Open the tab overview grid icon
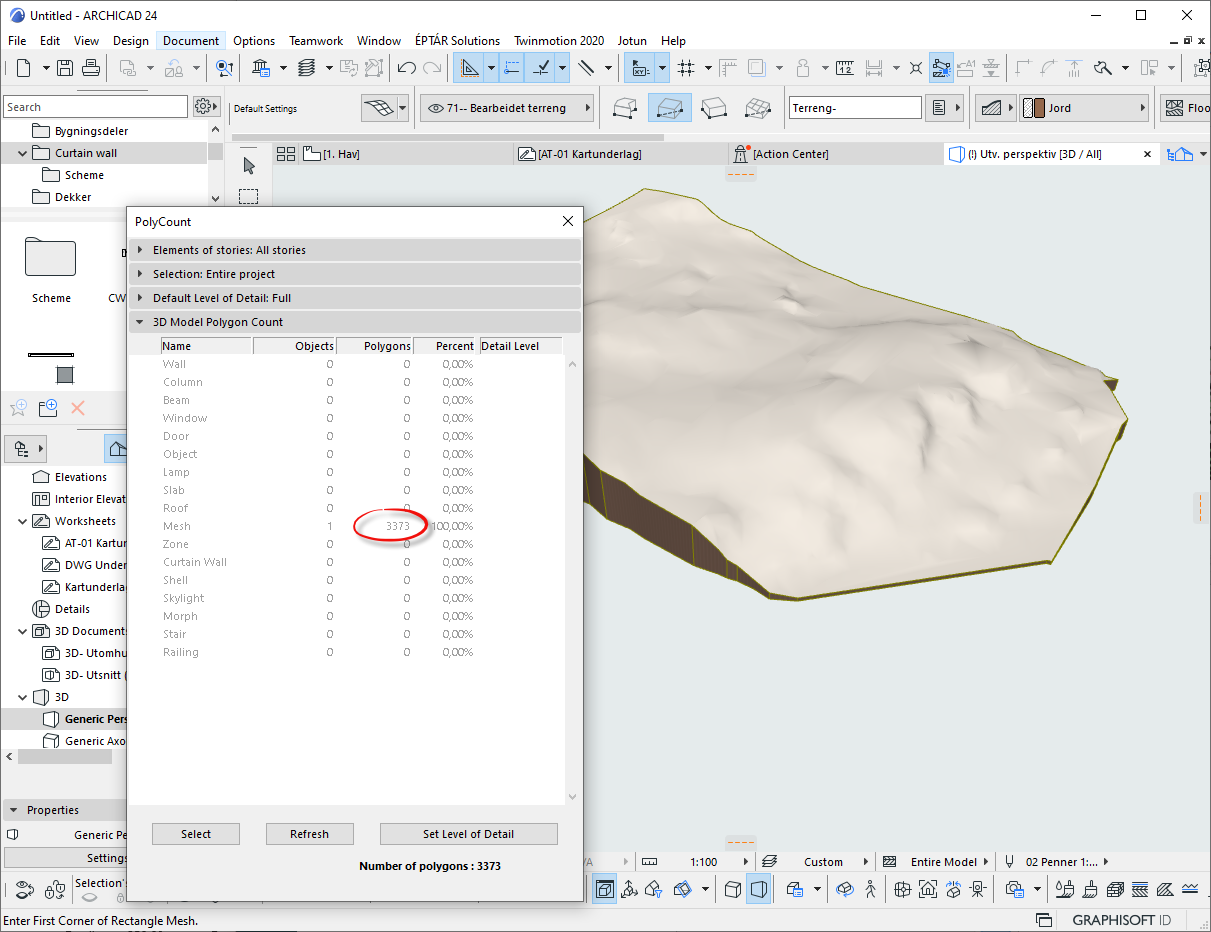This screenshot has height=932, width=1211. [x=286, y=154]
